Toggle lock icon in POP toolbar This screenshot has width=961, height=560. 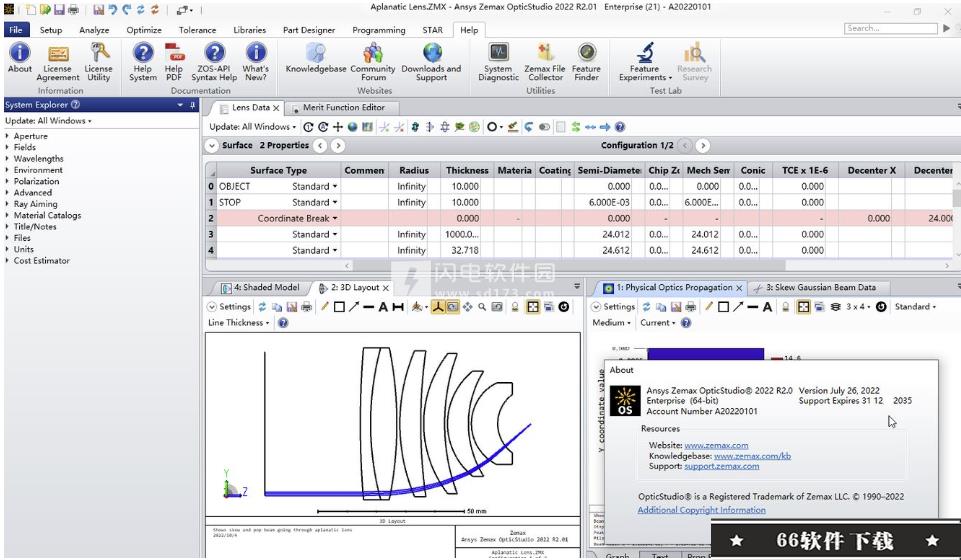[785, 307]
